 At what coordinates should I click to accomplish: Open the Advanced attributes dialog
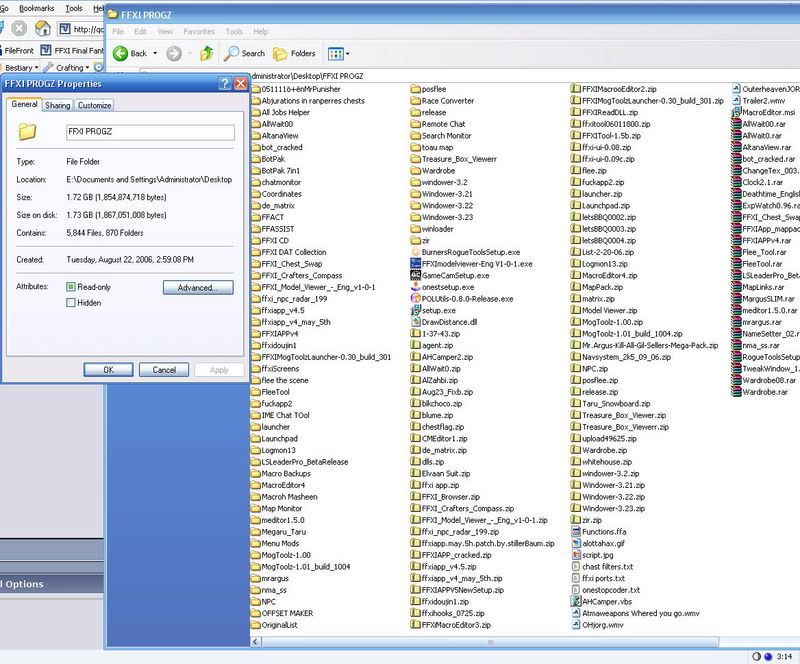point(198,288)
